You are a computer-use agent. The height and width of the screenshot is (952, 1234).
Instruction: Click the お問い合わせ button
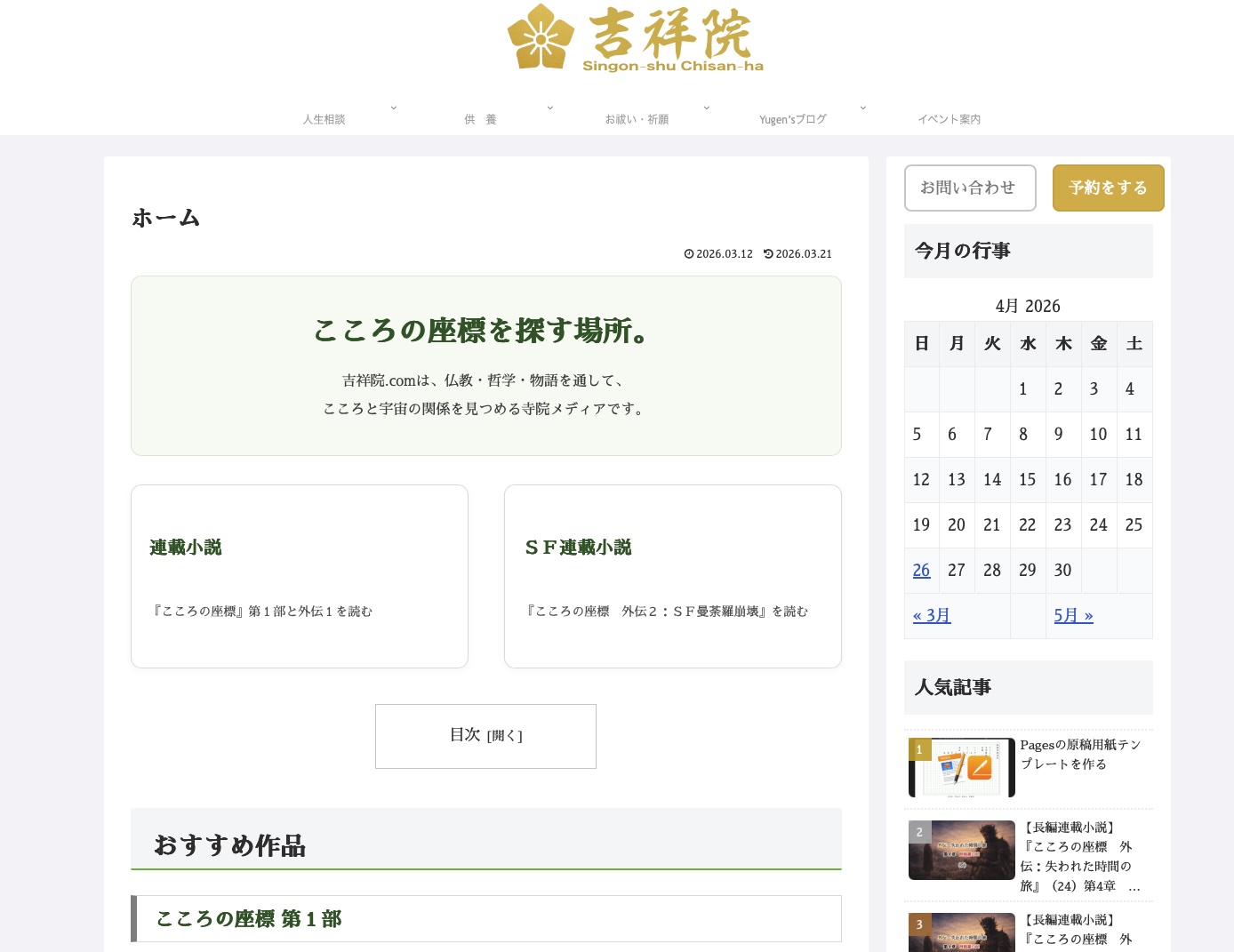click(x=970, y=188)
